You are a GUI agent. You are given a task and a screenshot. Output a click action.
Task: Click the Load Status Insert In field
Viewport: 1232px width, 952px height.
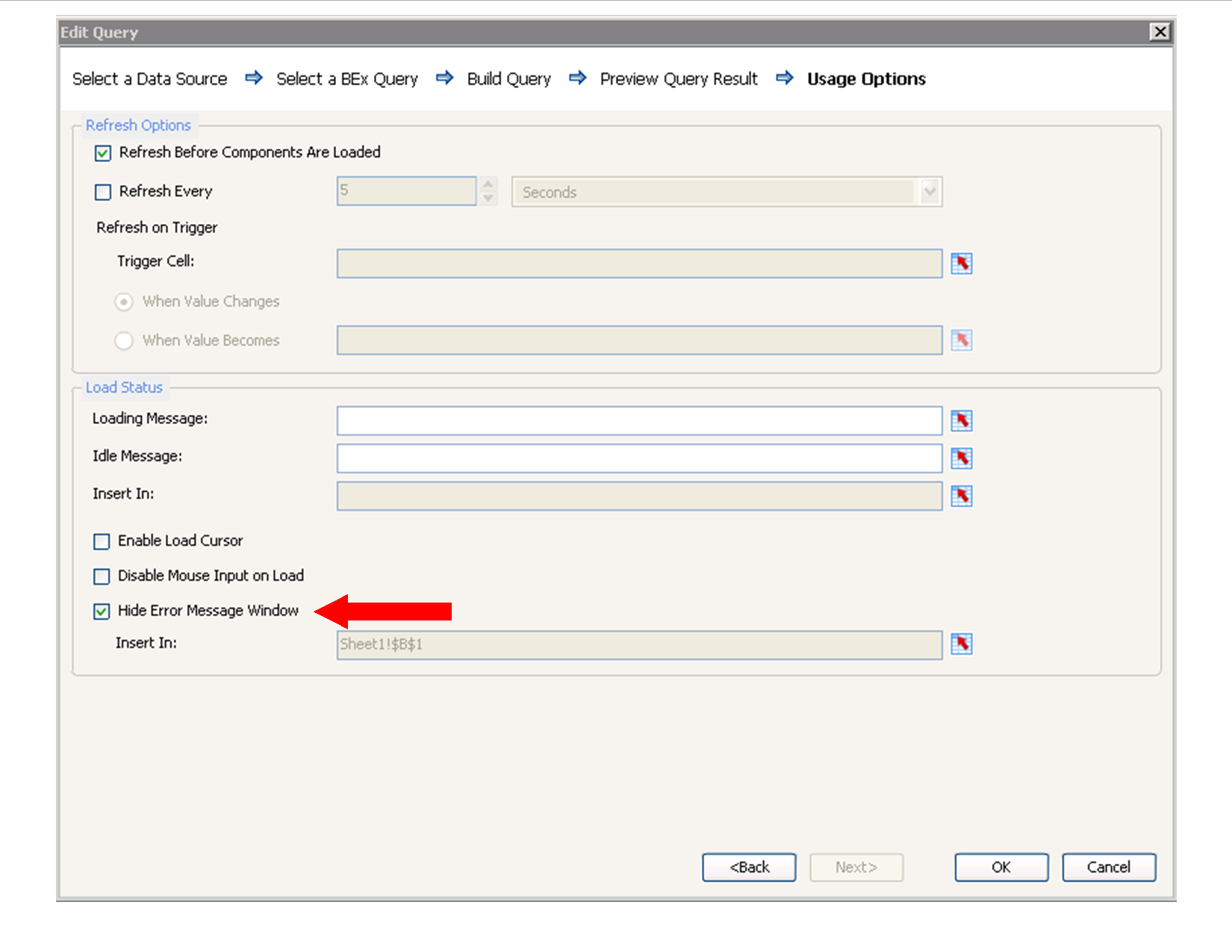tap(639, 497)
